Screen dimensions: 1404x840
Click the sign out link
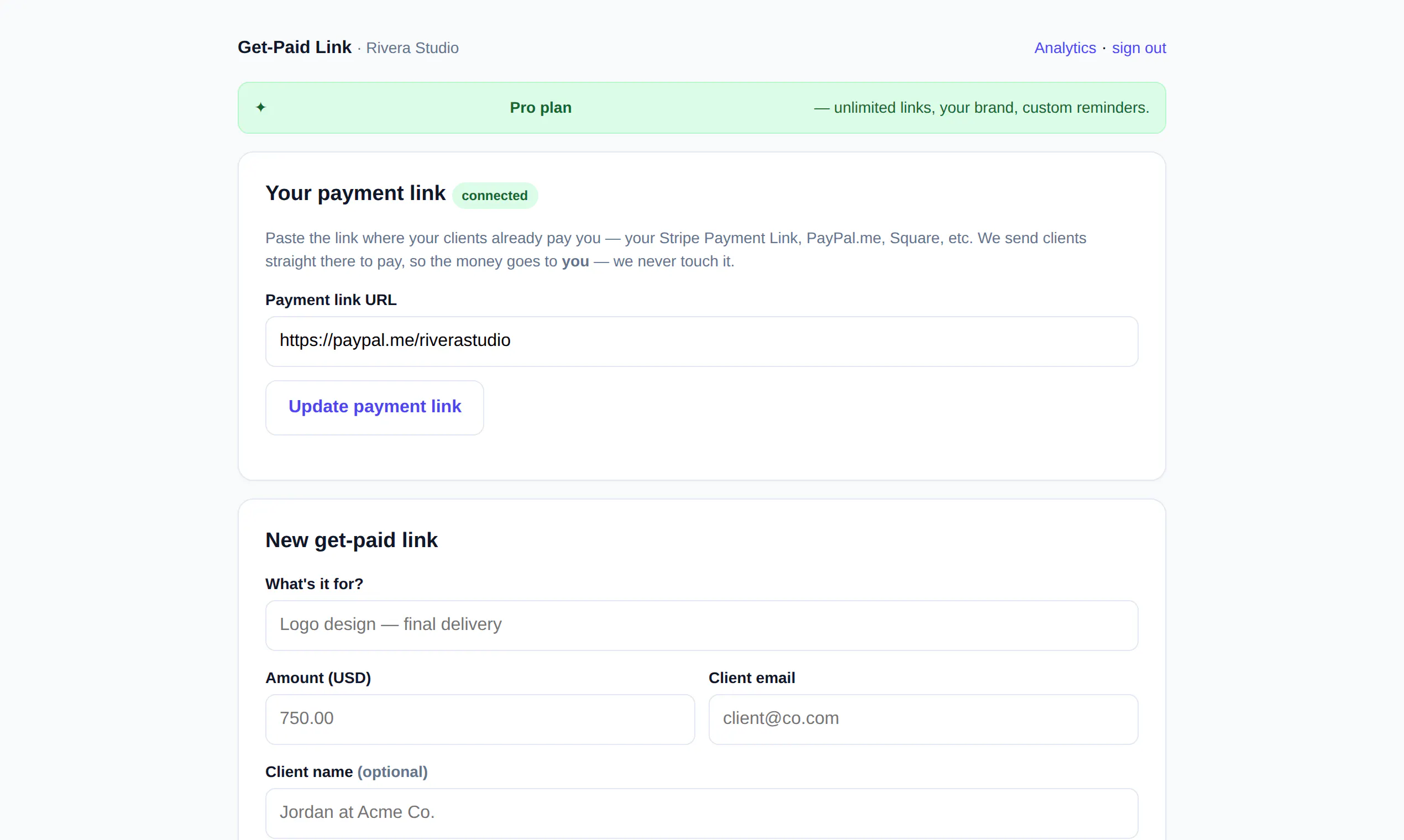click(1139, 48)
